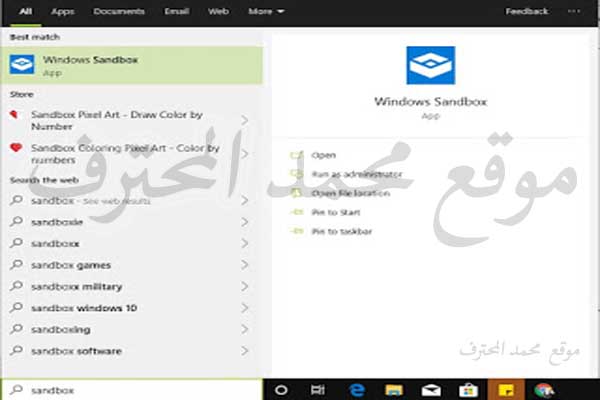This screenshot has height=400, width=600.
Task: Open Mail app from taskbar
Action: coord(431,390)
